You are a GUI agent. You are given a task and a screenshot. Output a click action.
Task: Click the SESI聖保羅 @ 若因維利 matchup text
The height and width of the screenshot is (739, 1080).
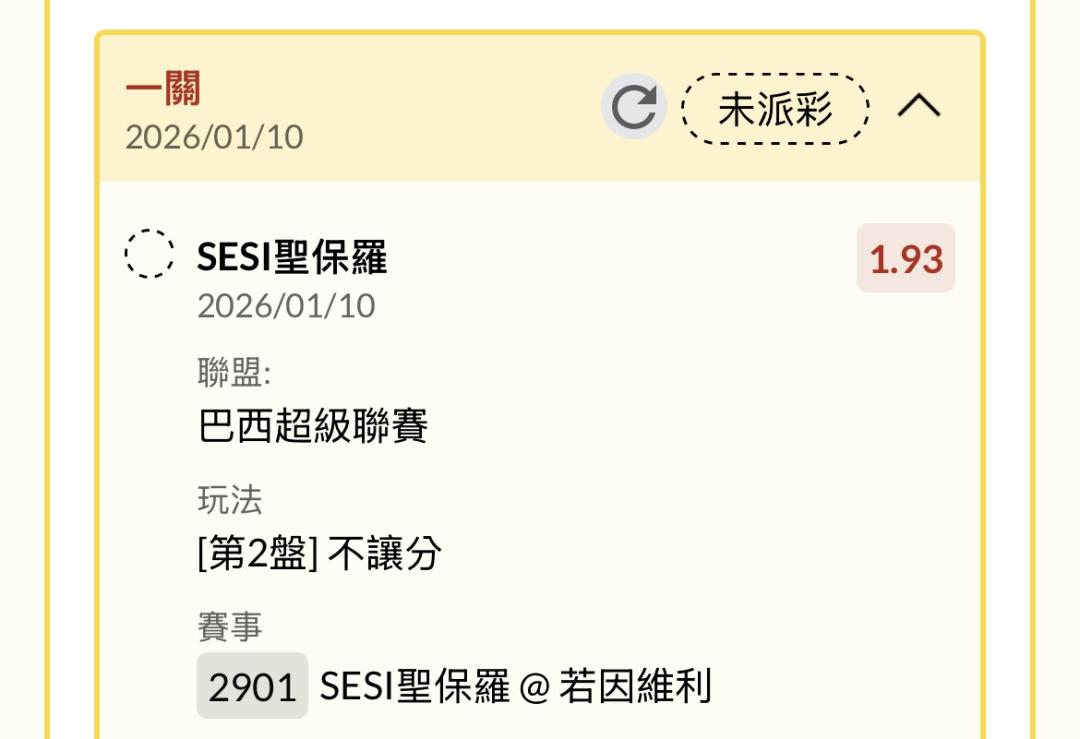[515, 687]
